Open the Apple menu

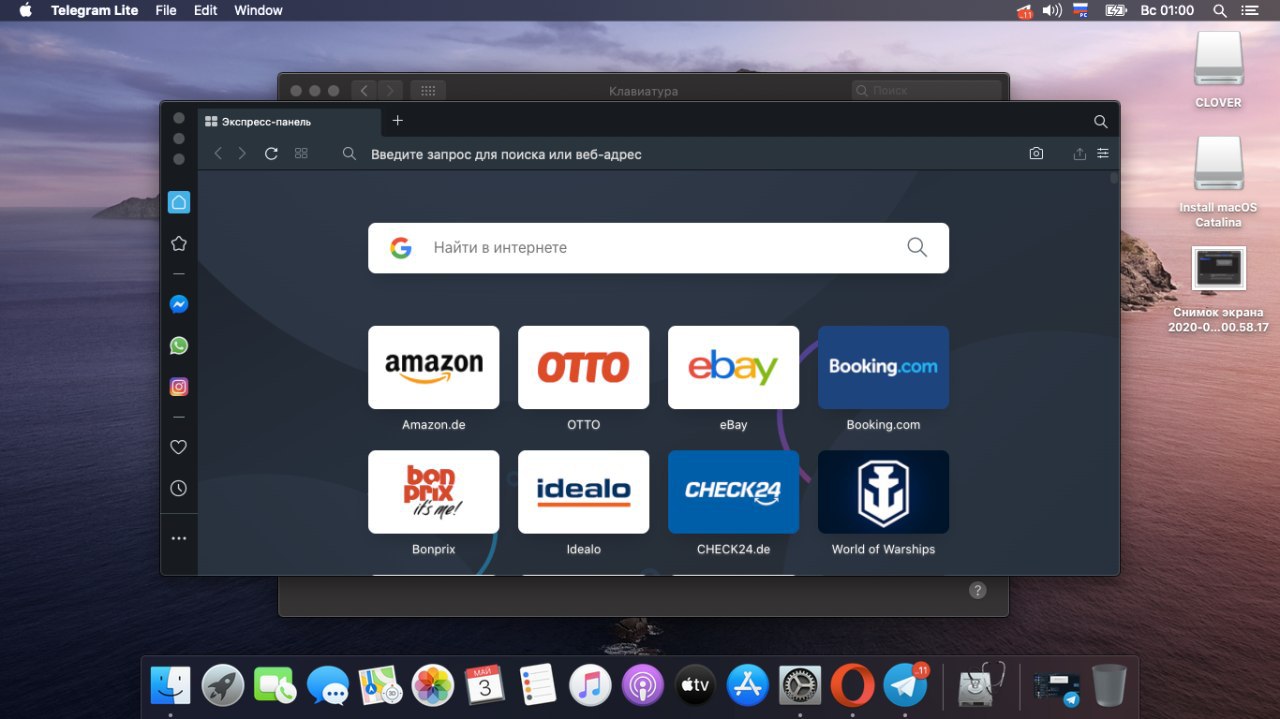click(x=26, y=10)
